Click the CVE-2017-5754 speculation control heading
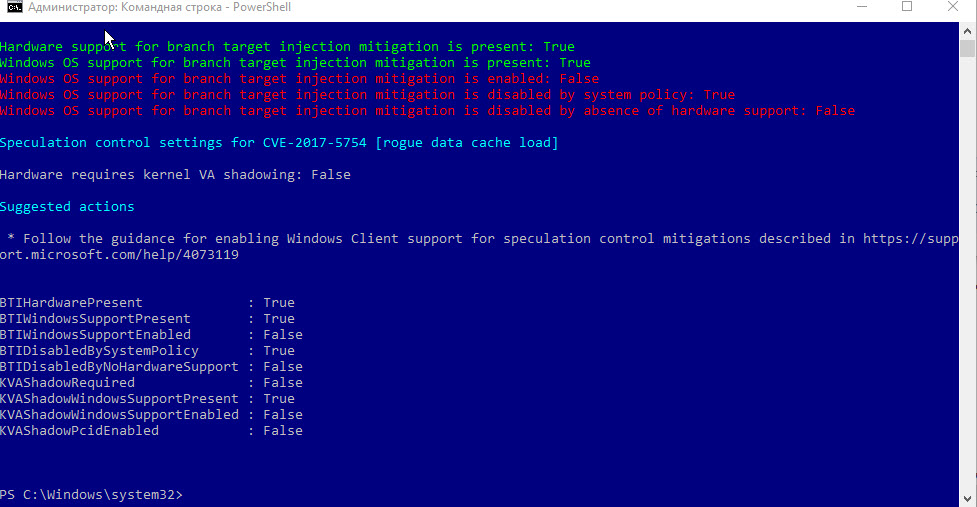The width and height of the screenshot is (977, 507). point(279,143)
